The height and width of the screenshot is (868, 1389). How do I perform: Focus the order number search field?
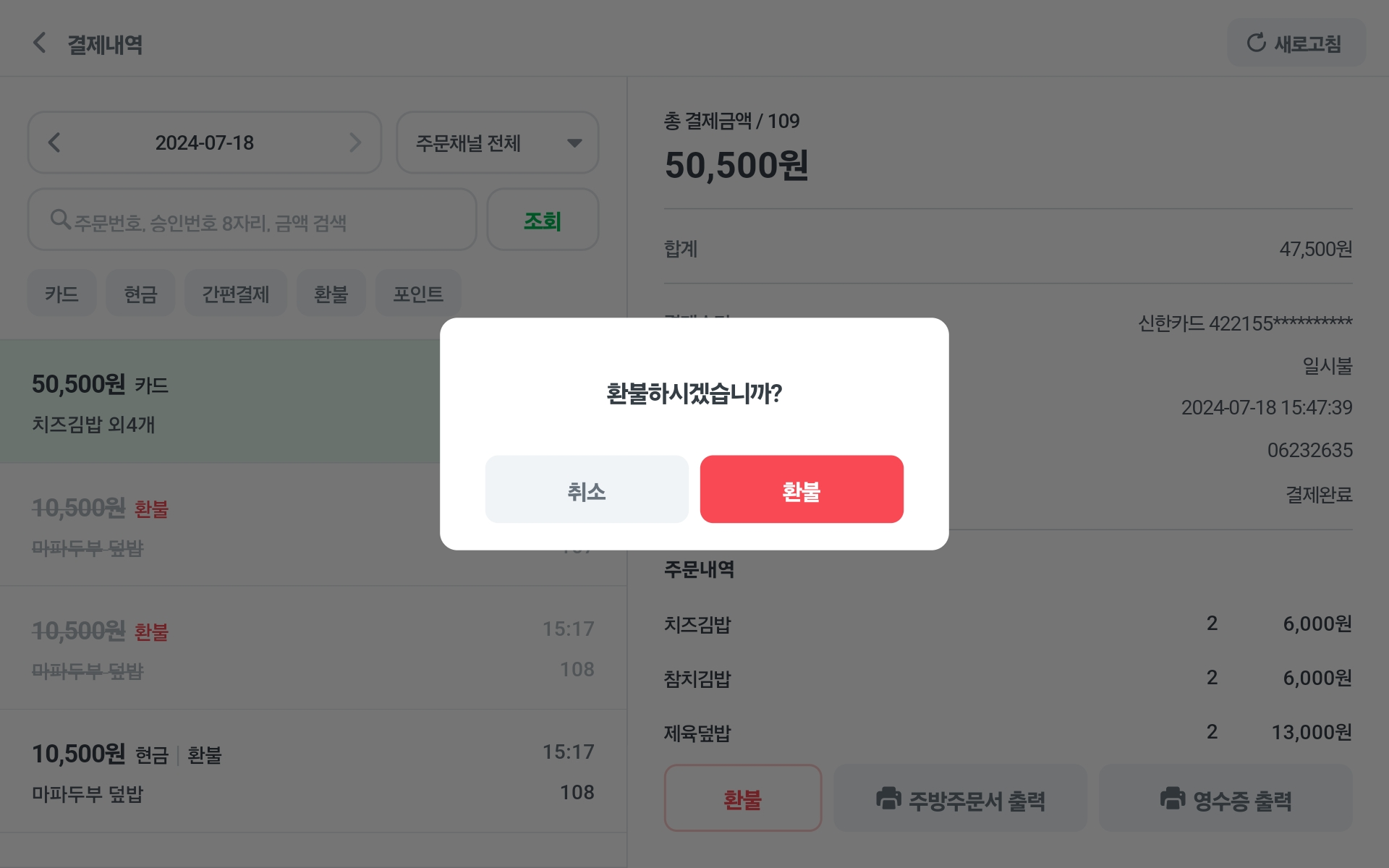pos(252,220)
